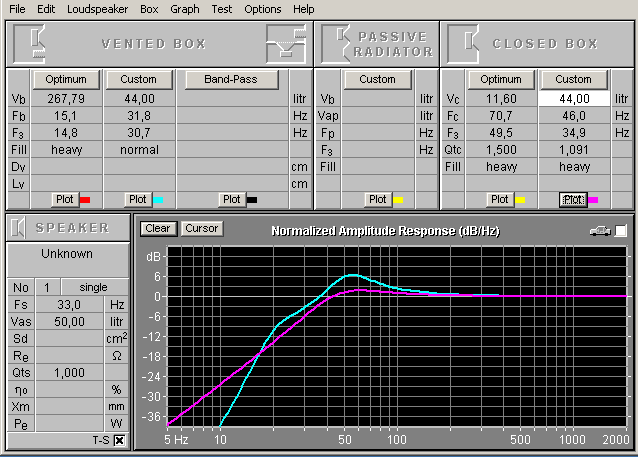Click the Speaker panel loudspeaker icon
Image resolution: width=638 pixels, height=457 pixels.
tap(17, 227)
